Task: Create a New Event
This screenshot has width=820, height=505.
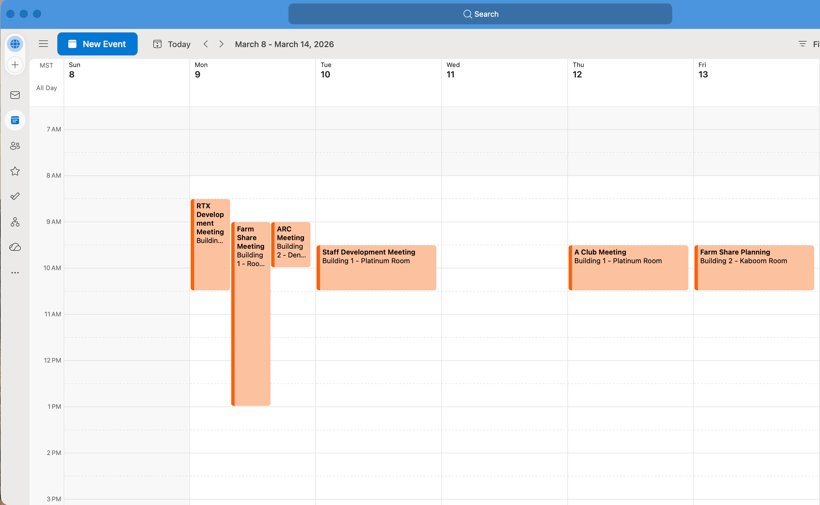Action: point(97,44)
